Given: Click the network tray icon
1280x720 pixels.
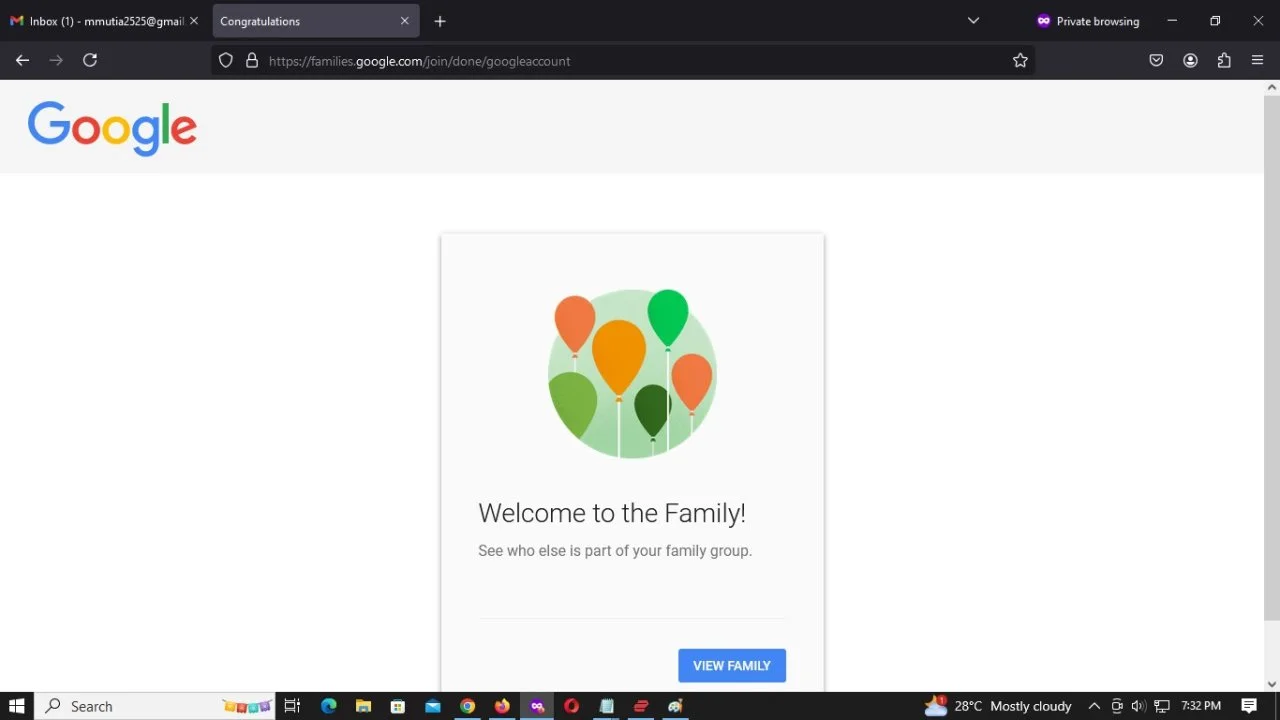Looking at the screenshot, I should pos(1162,706).
